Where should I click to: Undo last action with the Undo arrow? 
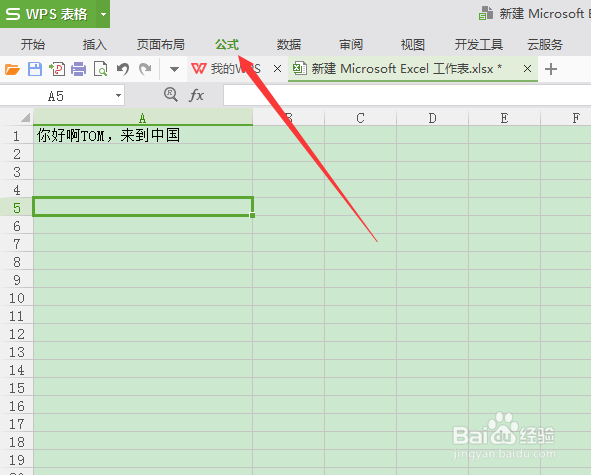(x=123, y=69)
